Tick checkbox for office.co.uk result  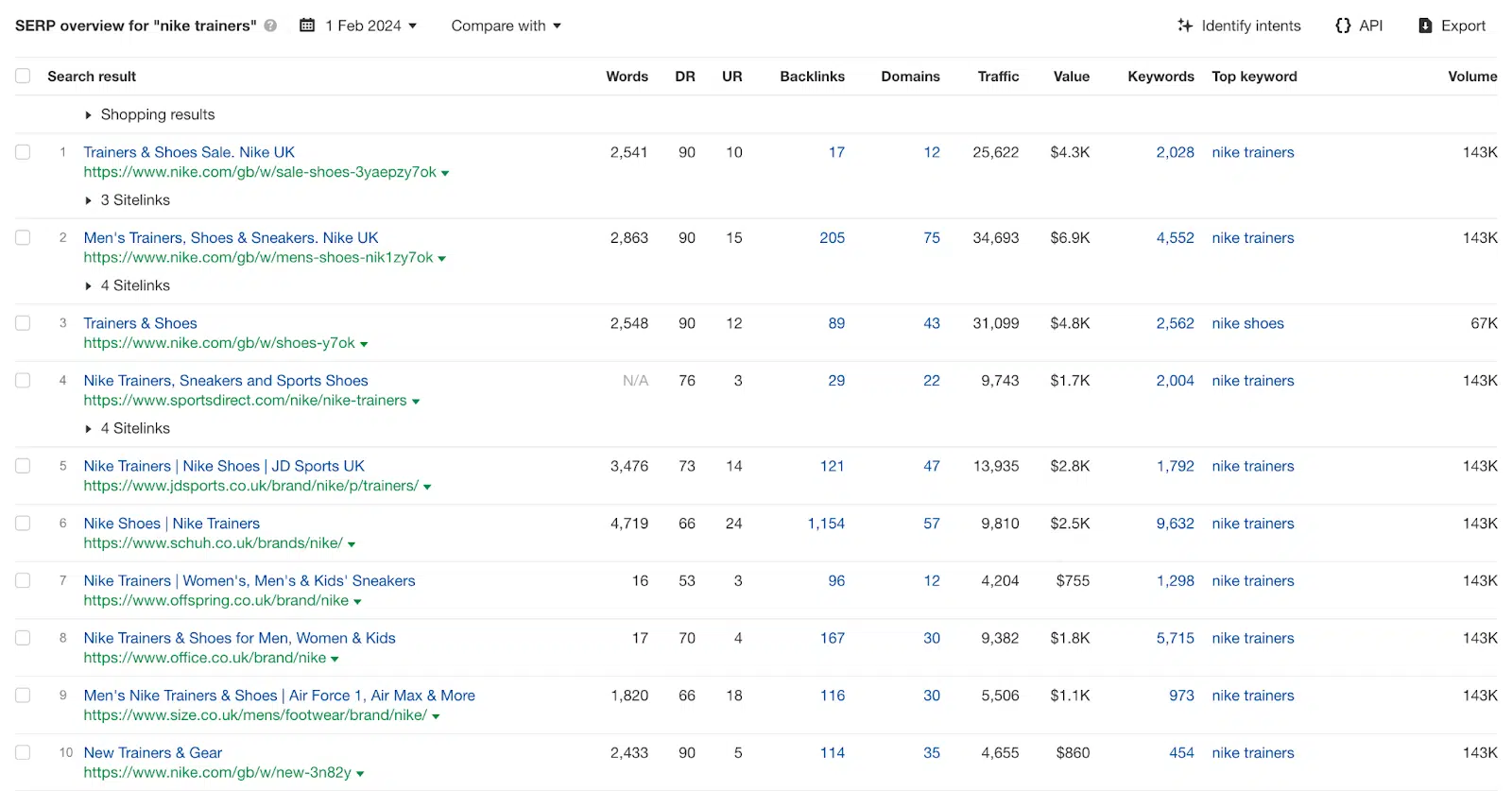click(x=23, y=638)
